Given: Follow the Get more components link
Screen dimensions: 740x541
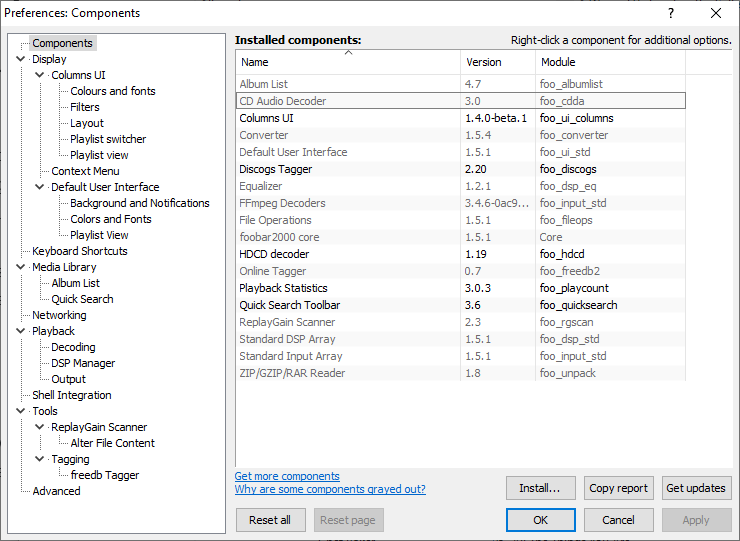Looking at the screenshot, I should 287,476.
